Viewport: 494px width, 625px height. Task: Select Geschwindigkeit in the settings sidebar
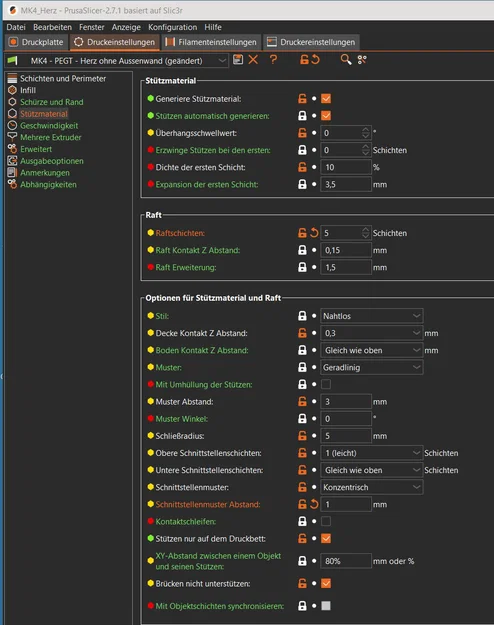49,126
